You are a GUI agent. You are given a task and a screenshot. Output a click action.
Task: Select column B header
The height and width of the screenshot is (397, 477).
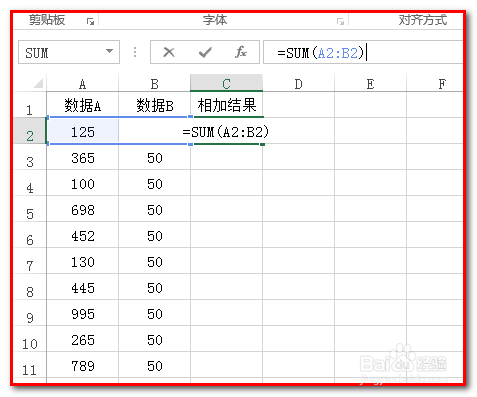(154, 84)
